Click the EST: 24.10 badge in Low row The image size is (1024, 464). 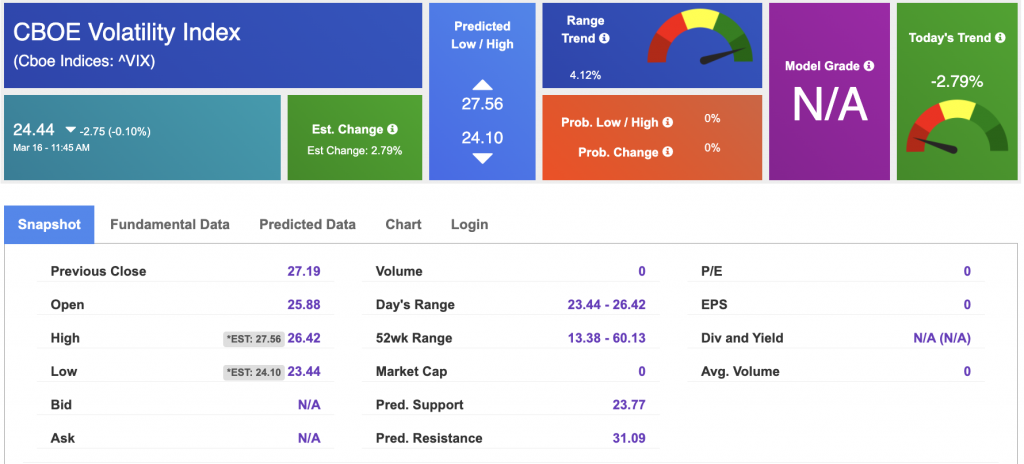coord(251,372)
